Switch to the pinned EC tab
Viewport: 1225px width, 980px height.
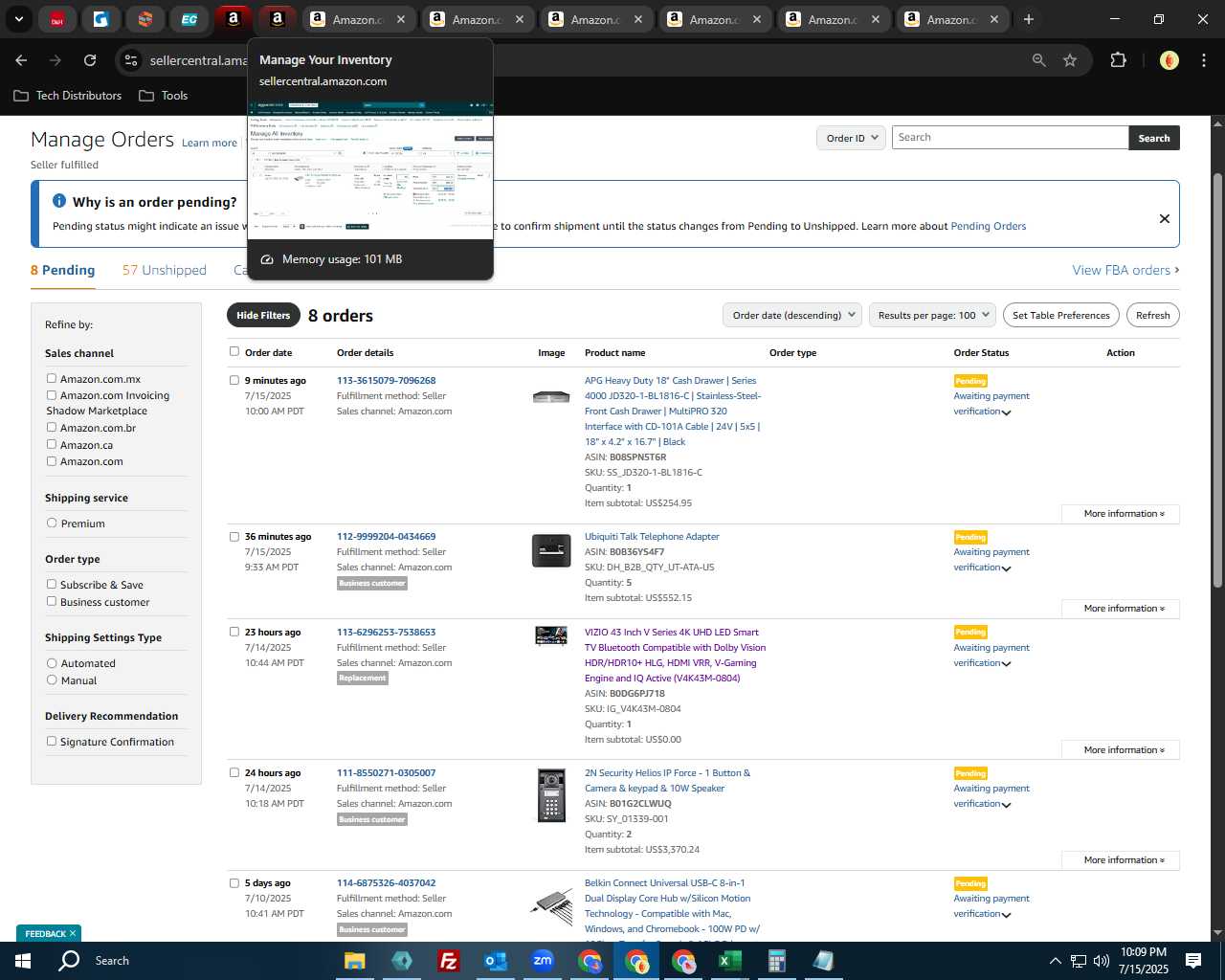coord(189,19)
